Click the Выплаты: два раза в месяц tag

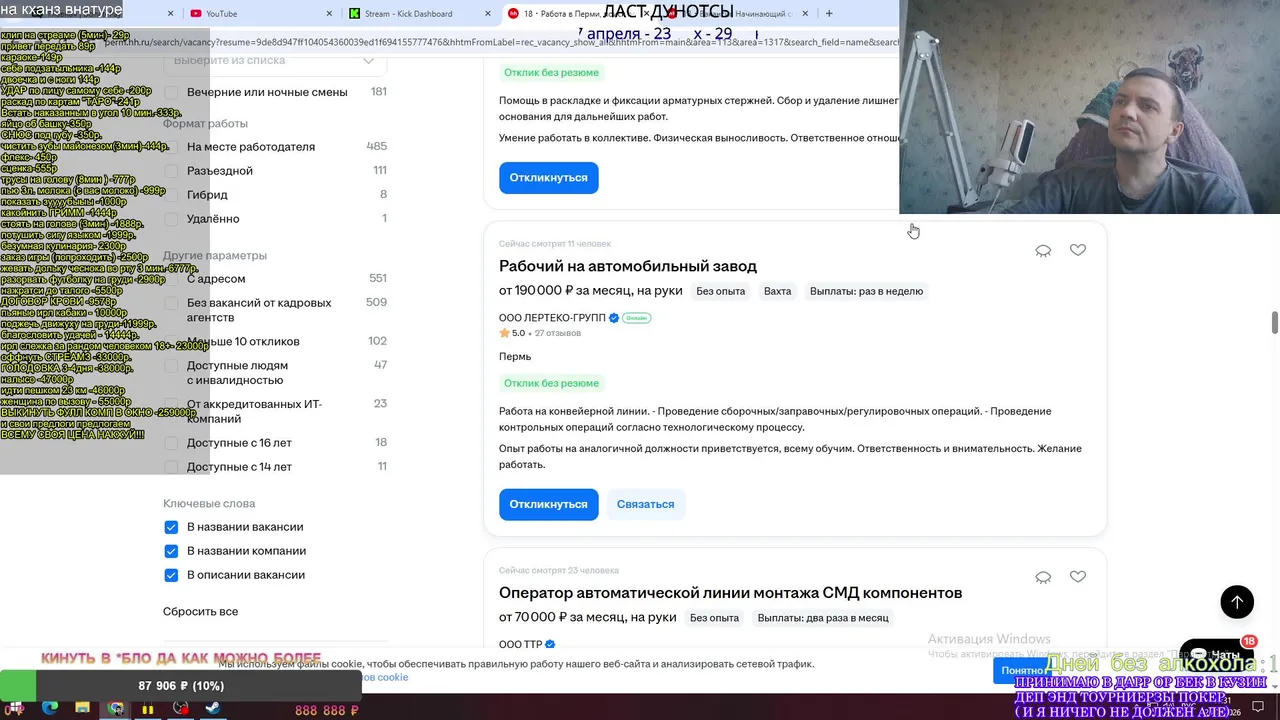[x=822, y=618]
